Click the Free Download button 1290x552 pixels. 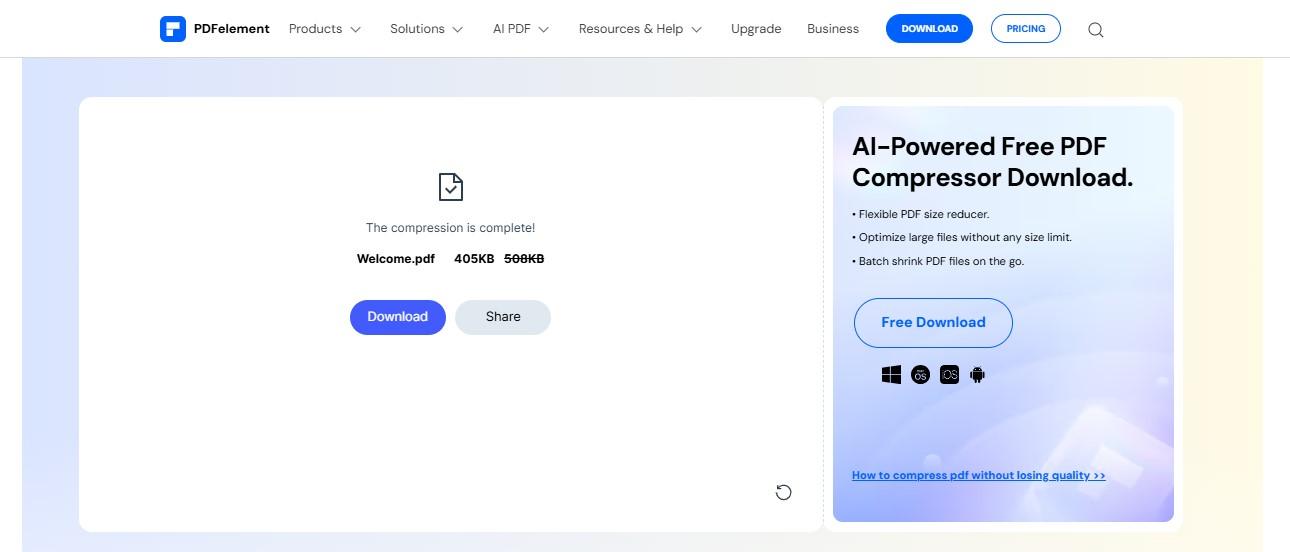pos(933,322)
